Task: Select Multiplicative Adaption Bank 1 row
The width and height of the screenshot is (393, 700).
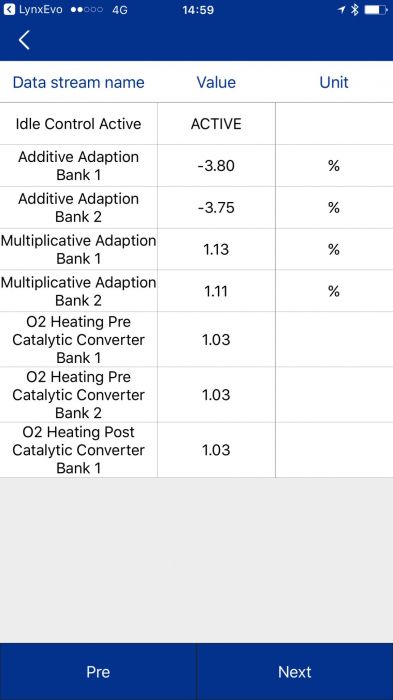Action: 196,249
